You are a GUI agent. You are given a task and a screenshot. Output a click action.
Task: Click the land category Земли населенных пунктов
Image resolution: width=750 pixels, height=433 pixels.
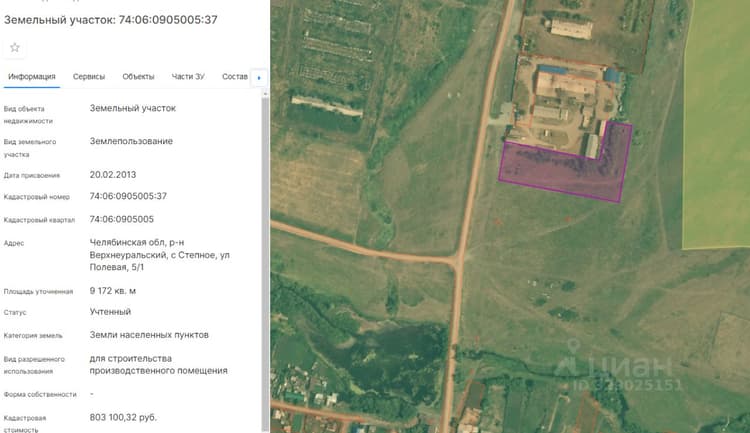tap(149, 335)
